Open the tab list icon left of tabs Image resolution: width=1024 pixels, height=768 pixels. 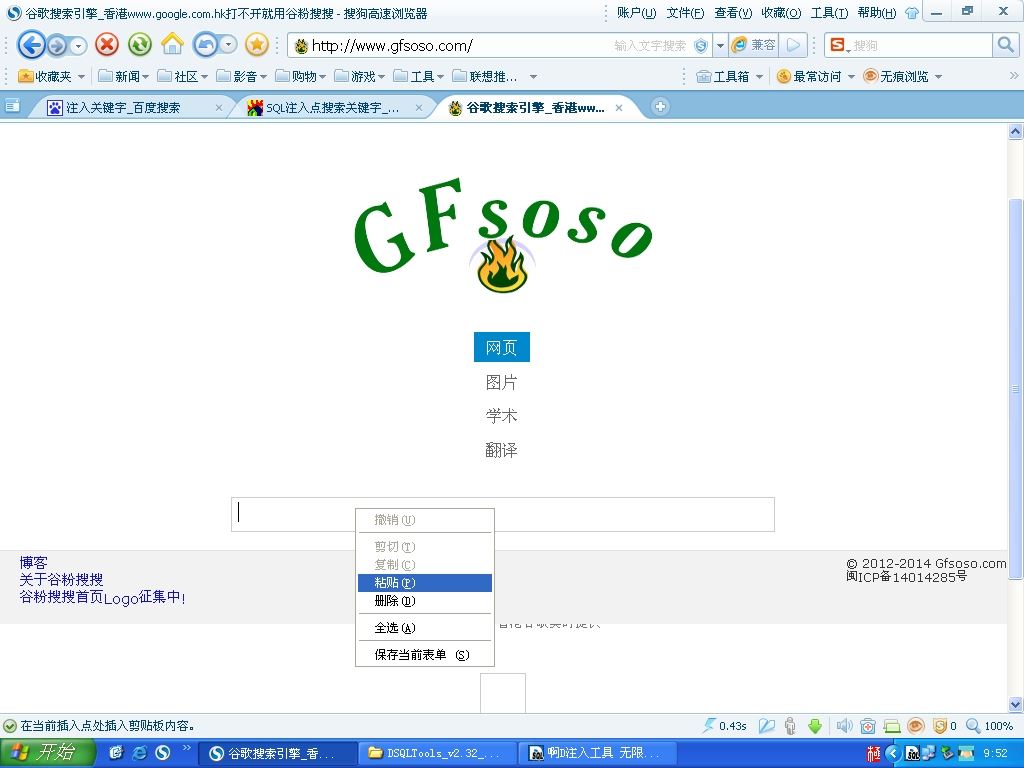(12, 106)
